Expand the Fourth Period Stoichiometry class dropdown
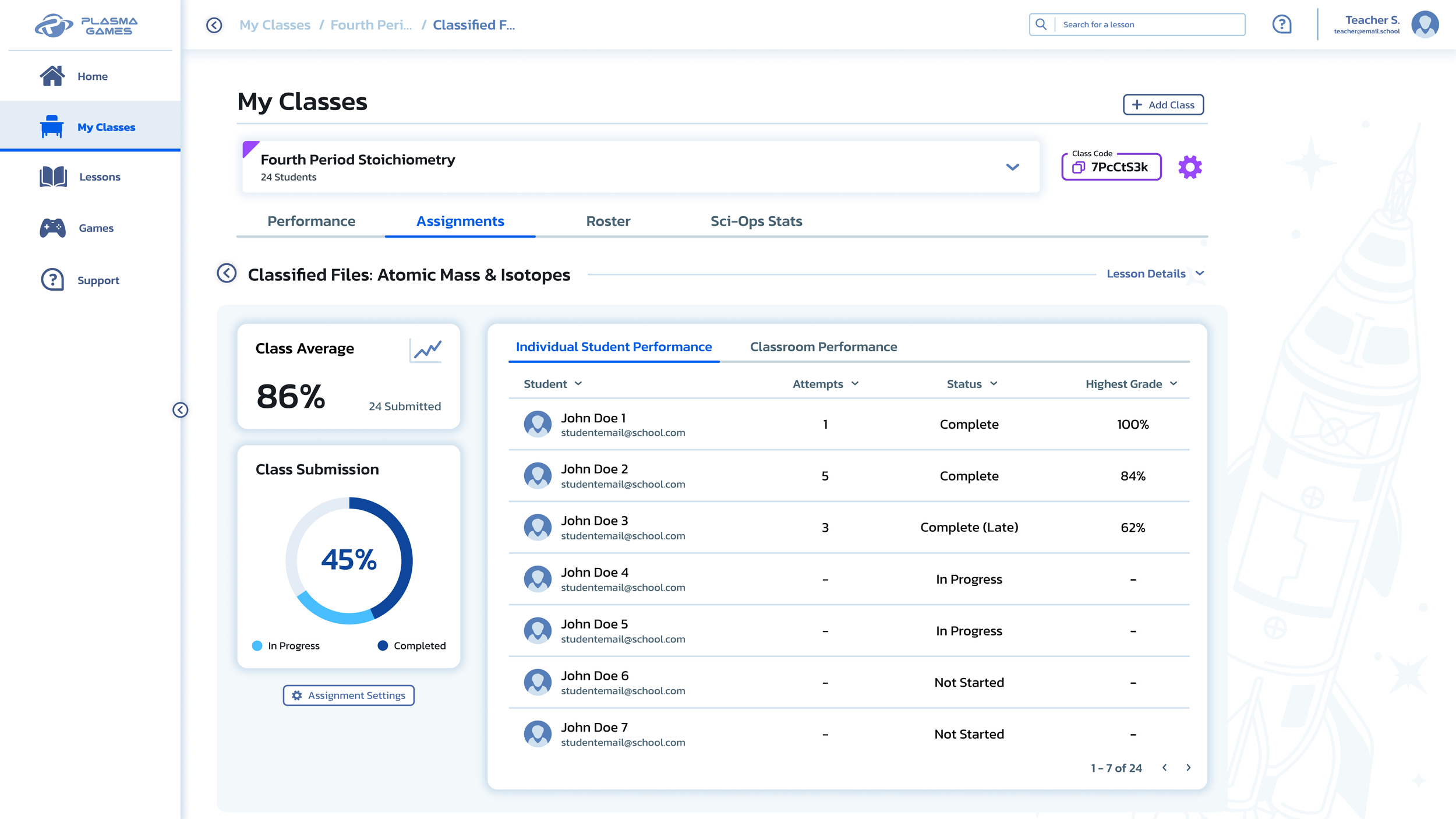Screen dimensions: 1456x819 click(1012, 167)
